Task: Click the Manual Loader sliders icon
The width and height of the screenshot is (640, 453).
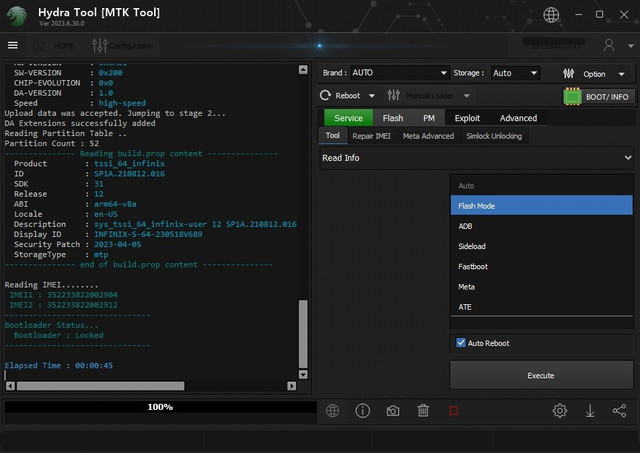Action: (393, 95)
